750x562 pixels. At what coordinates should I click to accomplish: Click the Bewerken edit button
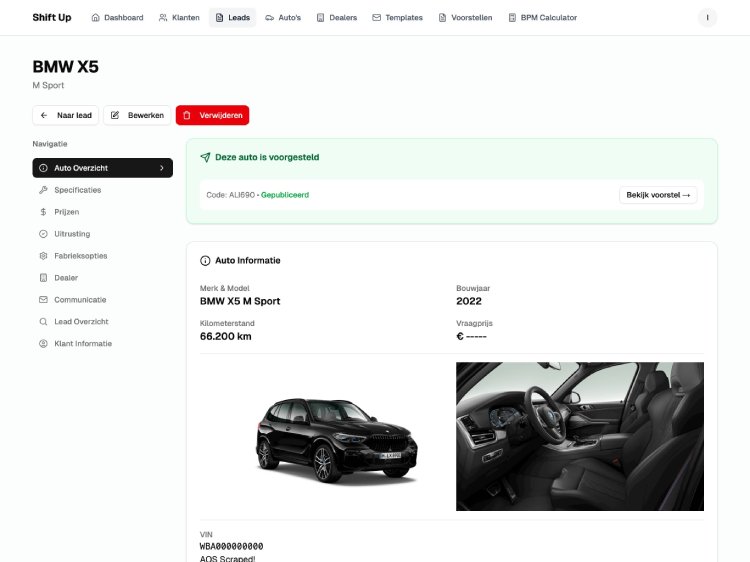137,116
